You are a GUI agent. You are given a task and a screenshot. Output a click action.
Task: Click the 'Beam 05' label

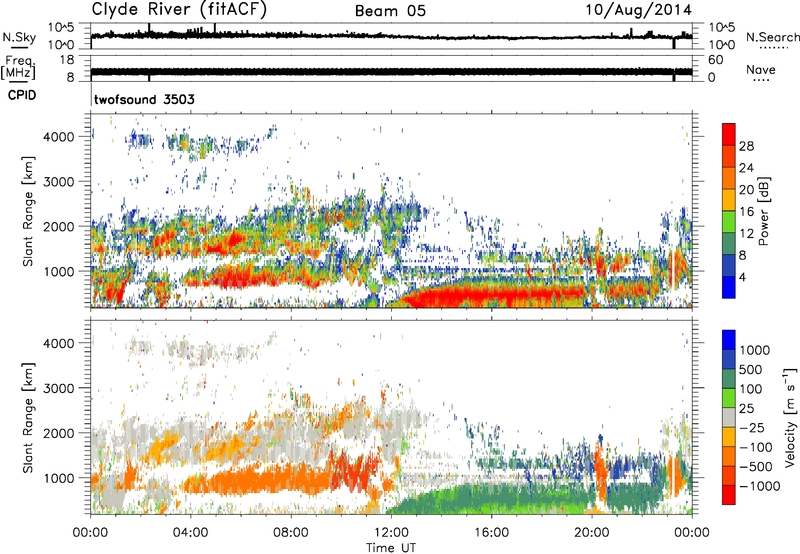click(x=390, y=11)
